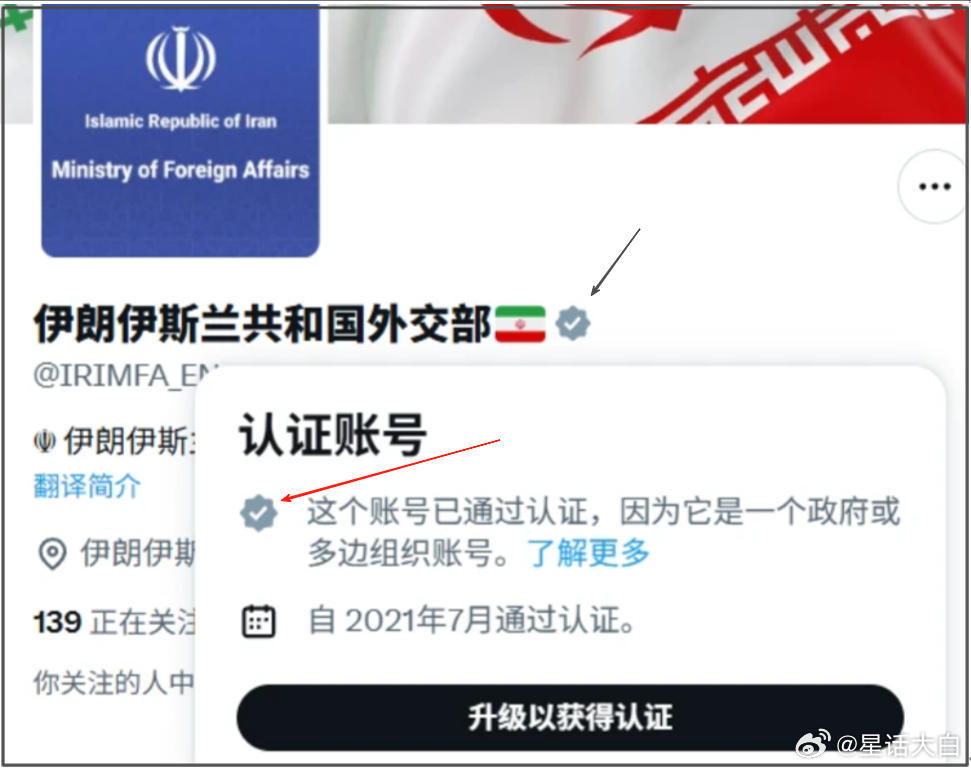Click the @IRIMFA_EN handle text
Image resolution: width=971 pixels, height=768 pixels.
pyautogui.click(x=126, y=376)
